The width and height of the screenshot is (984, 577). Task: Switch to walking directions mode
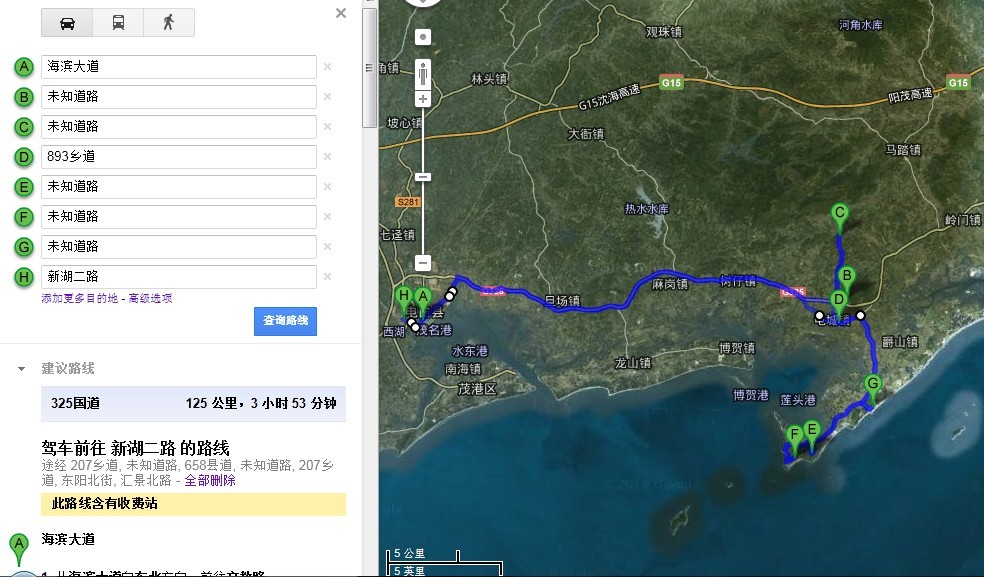pyautogui.click(x=169, y=23)
